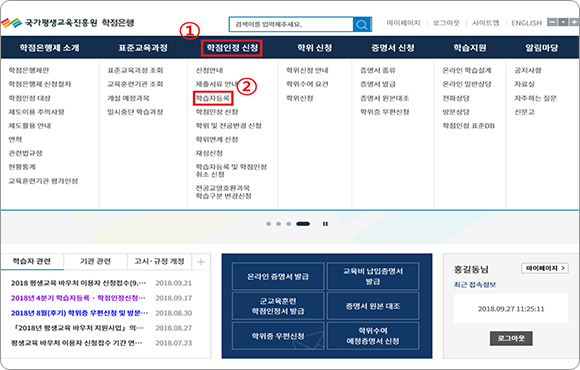The image size is (580, 370).
Task: Select 학위연계 신청 submenu item
Action: click(x=217, y=139)
